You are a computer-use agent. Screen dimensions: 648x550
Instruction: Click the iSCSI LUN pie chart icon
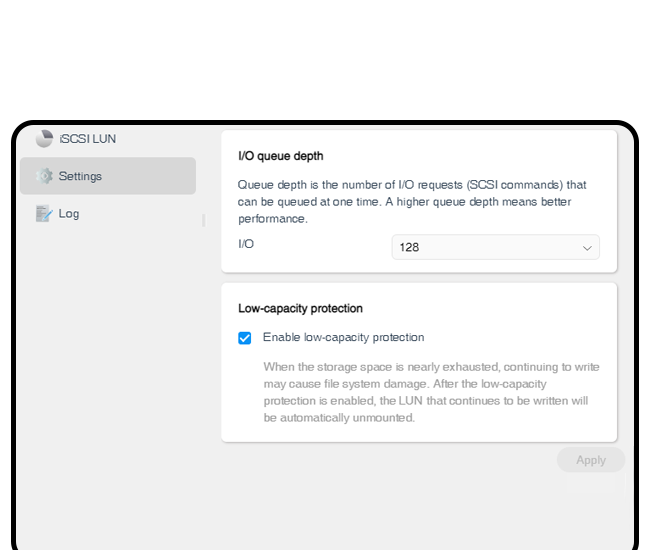point(44,139)
